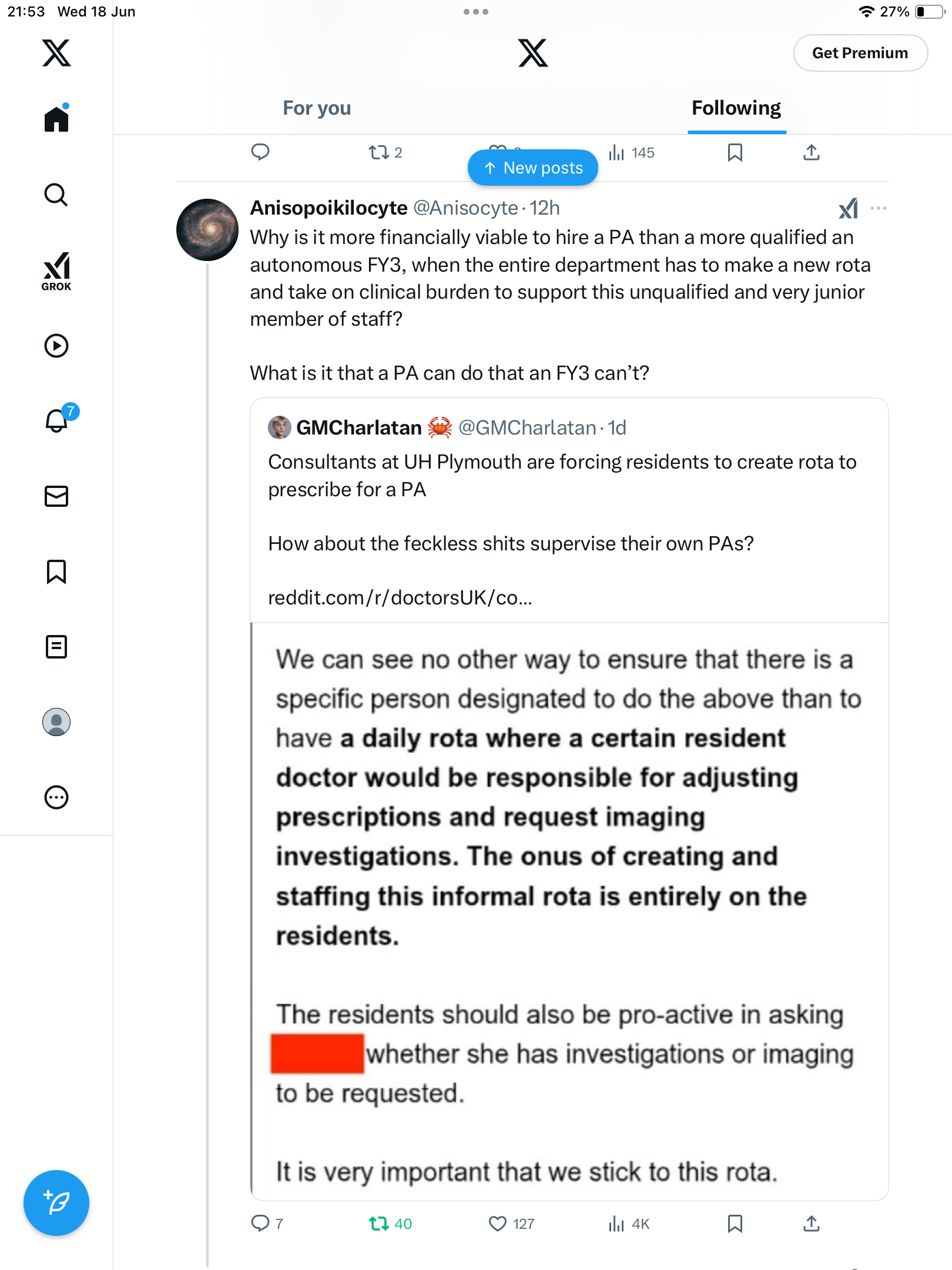Viewport: 952px width, 1270px height.
Task: Tap the compose post floating button
Action: click(x=56, y=1203)
